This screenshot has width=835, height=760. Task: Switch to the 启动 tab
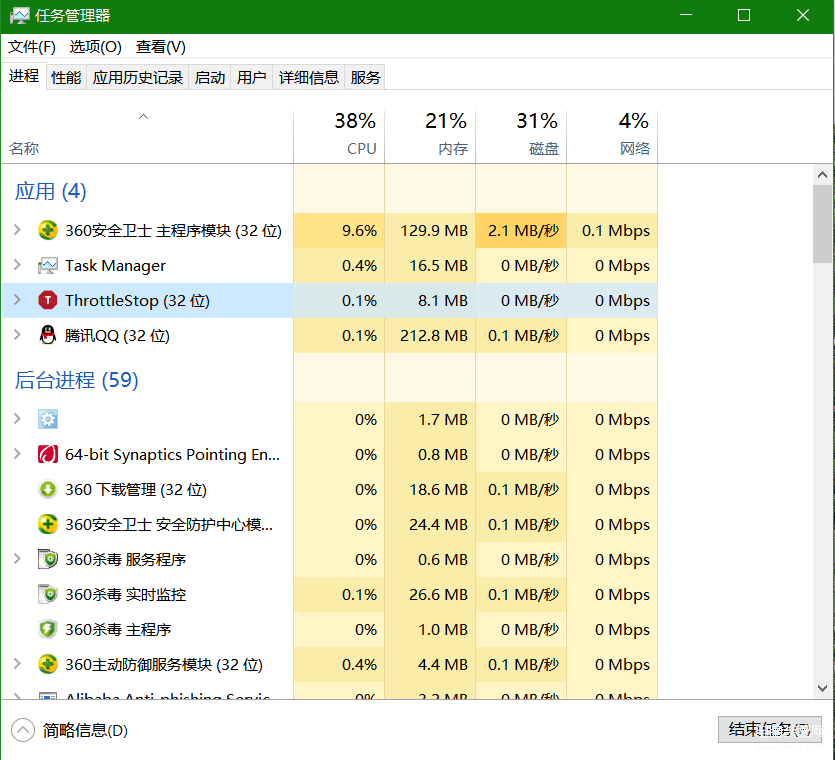pos(210,78)
